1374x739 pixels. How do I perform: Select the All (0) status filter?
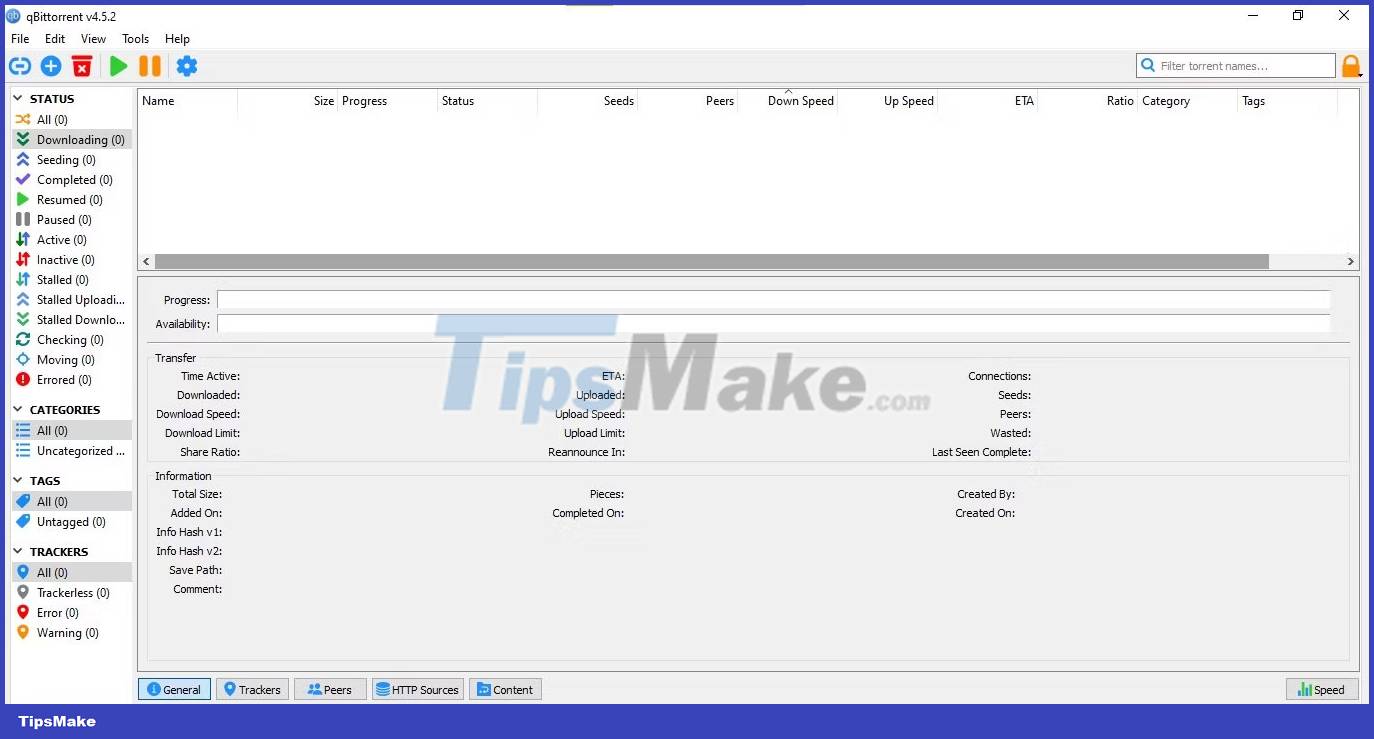point(71,119)
